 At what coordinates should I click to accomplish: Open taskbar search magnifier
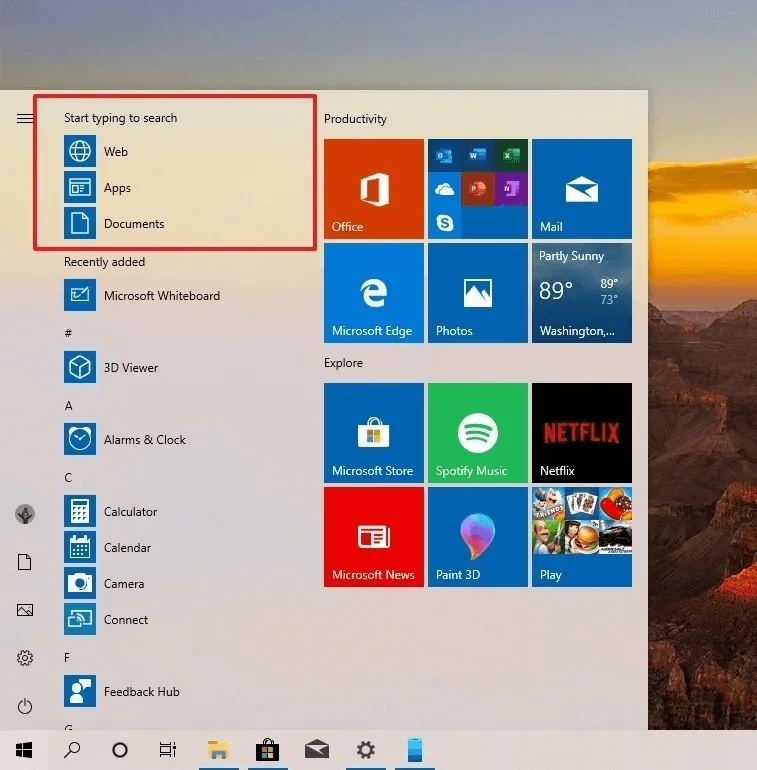click(x=72, y=750)
